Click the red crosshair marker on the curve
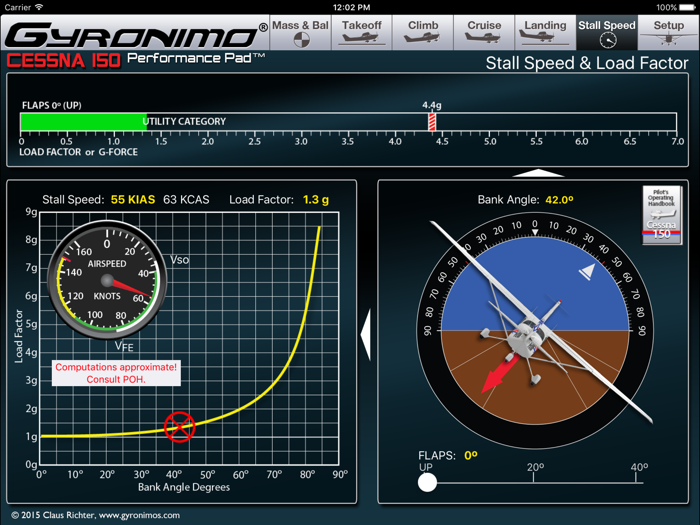700x525 pixels. pyautogui.click(x=179, y=427)
